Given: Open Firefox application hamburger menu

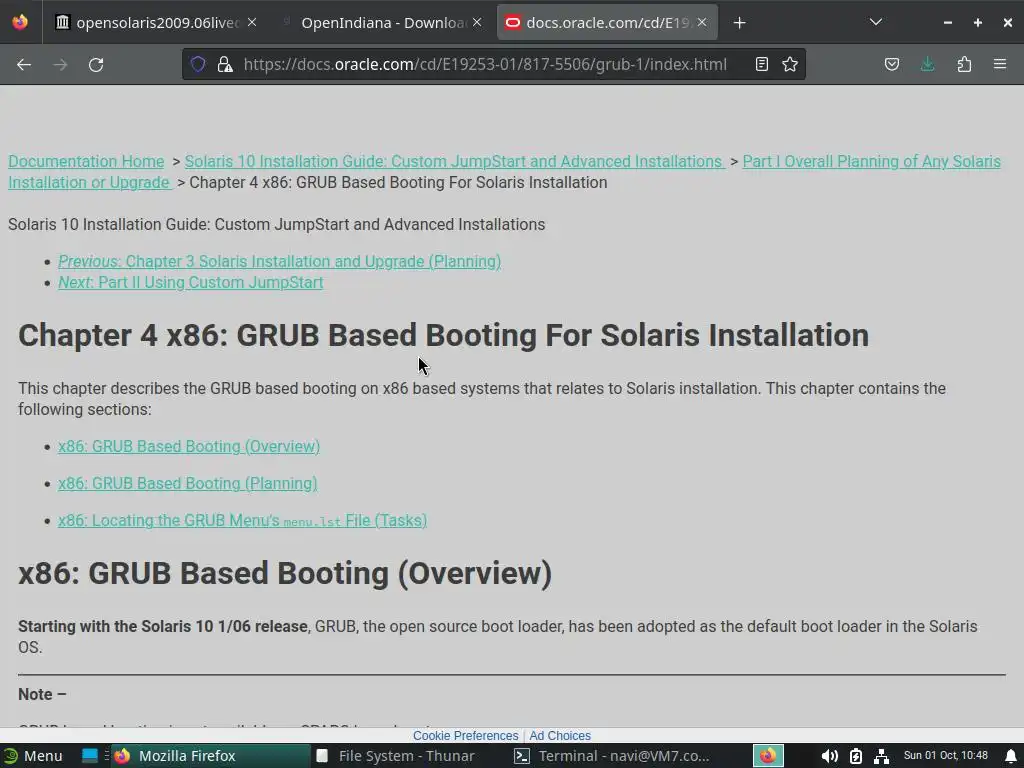Looking at the screenshot, I should [1000, 64].
